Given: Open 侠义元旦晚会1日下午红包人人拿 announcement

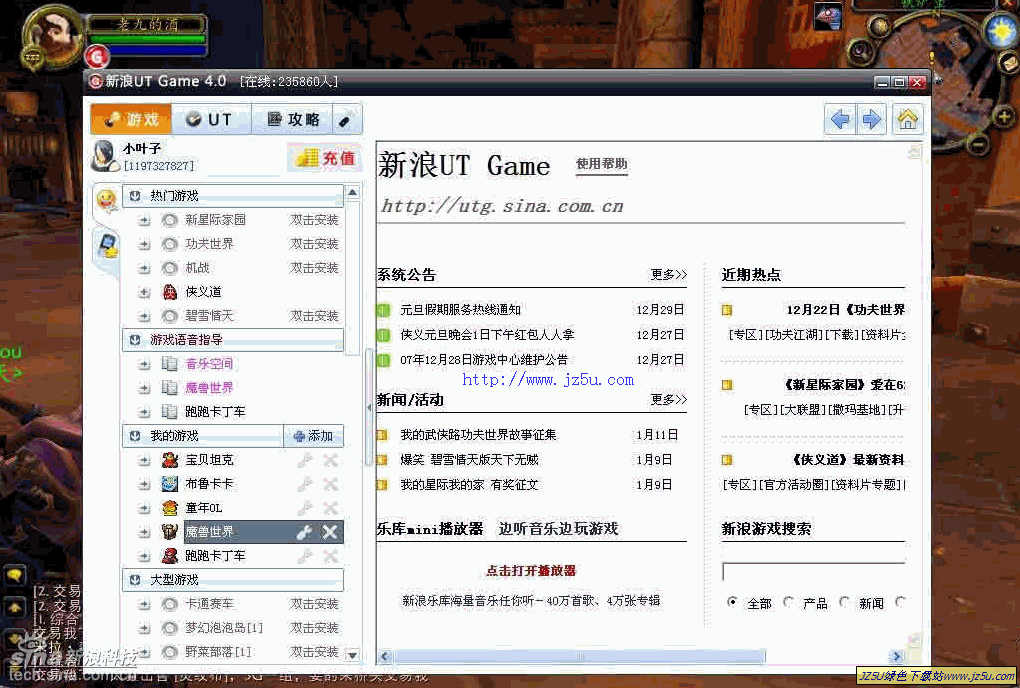Looking at the screenshot, I should (x=487, y=335).
